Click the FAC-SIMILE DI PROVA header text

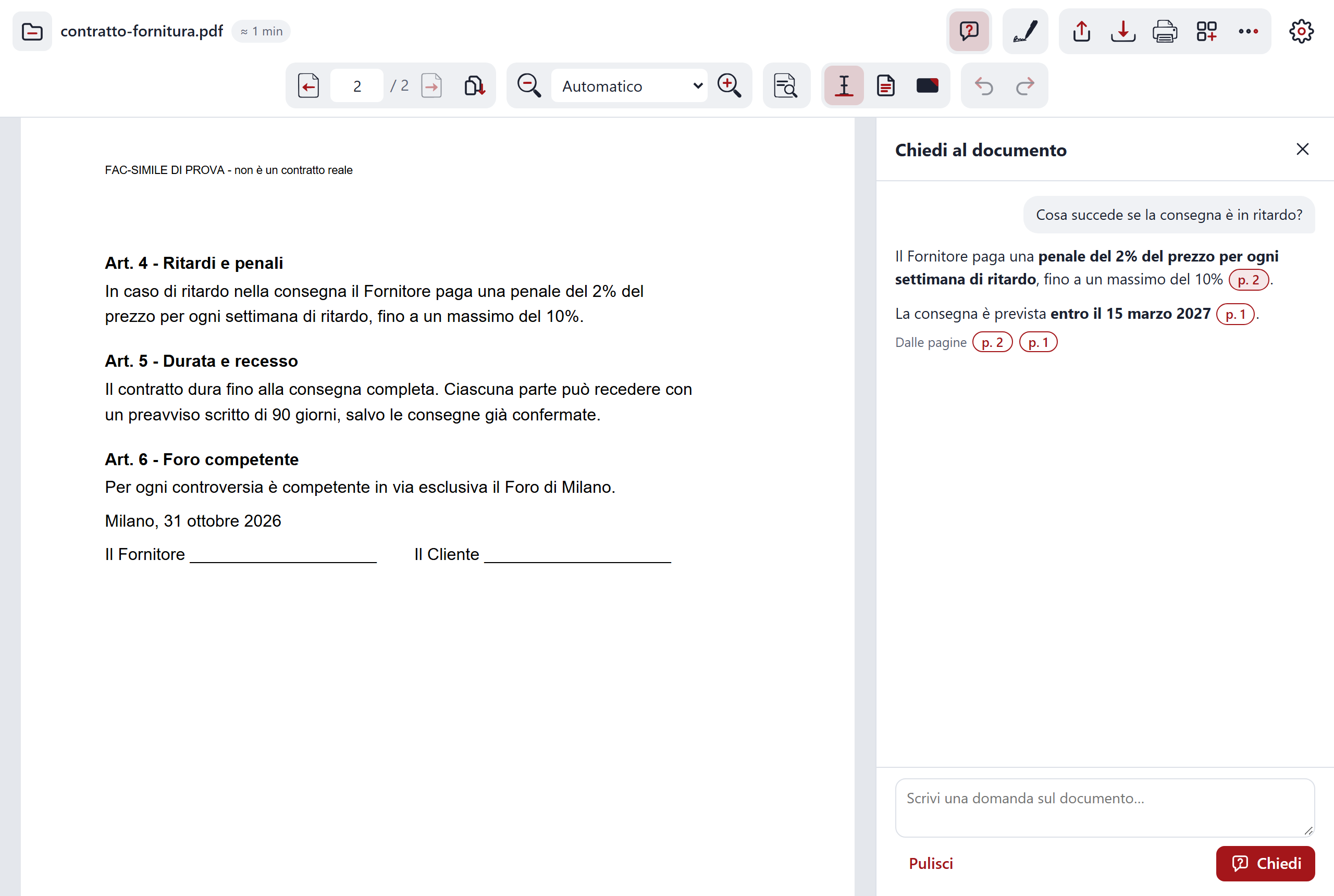[229, 170]
